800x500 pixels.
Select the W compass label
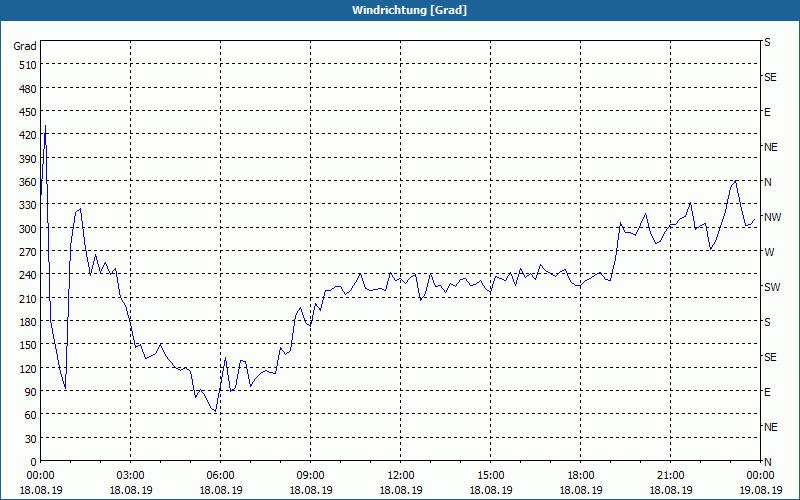coord(769,252)
